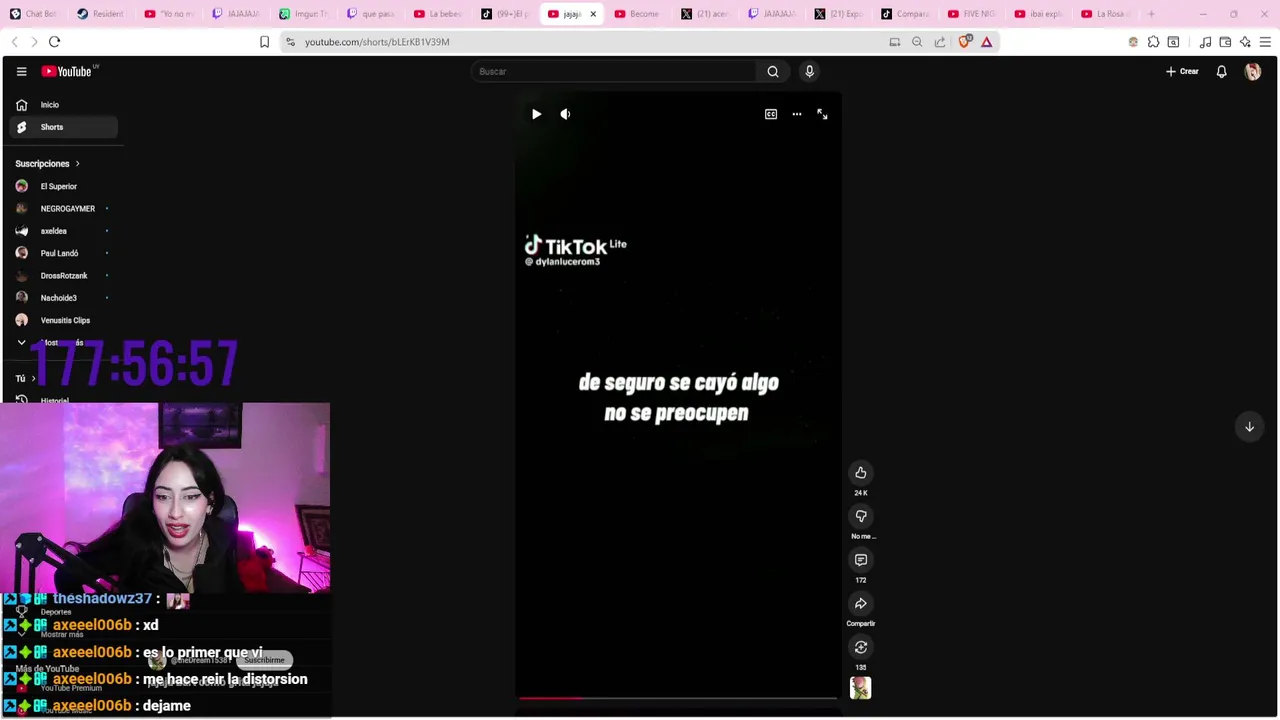This screenshot has height=720, width=1280.
Task: Expand subscriptions list with Mostrar más chevron
Action: [x=21, y=342]
